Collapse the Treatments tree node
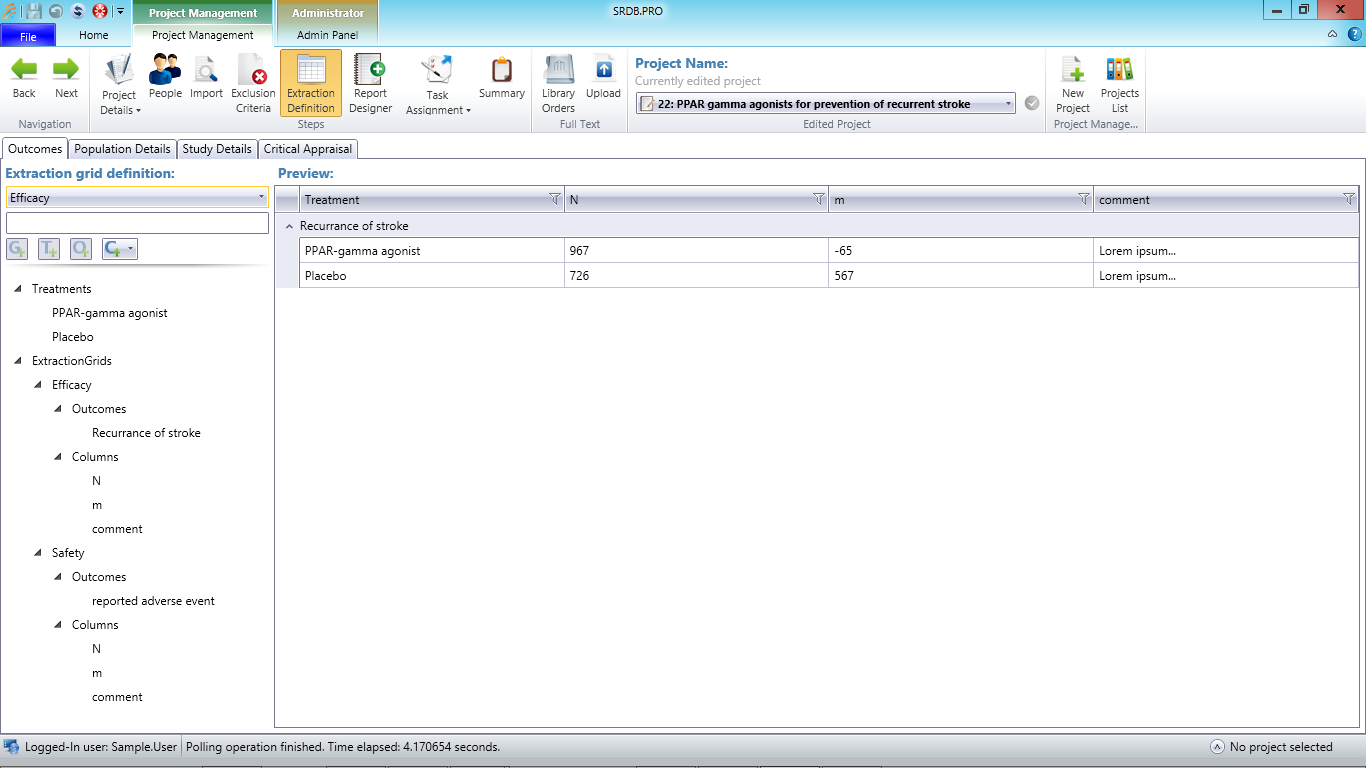The image size is (1366, 768). click(18, 289)
